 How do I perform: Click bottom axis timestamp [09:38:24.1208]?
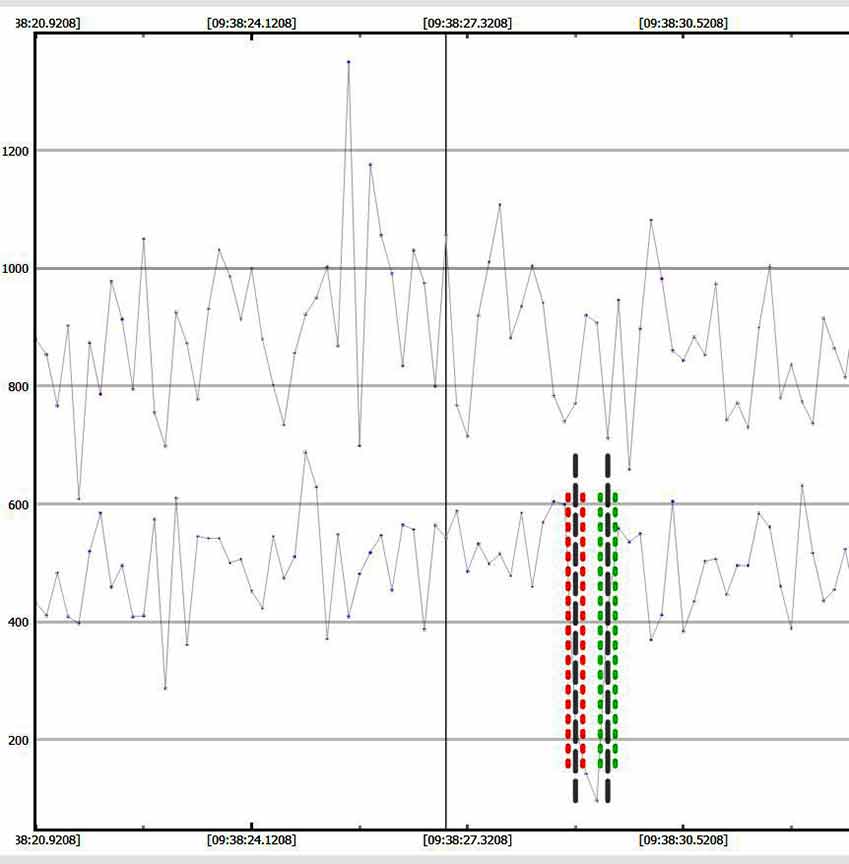[x=251, y=840]
